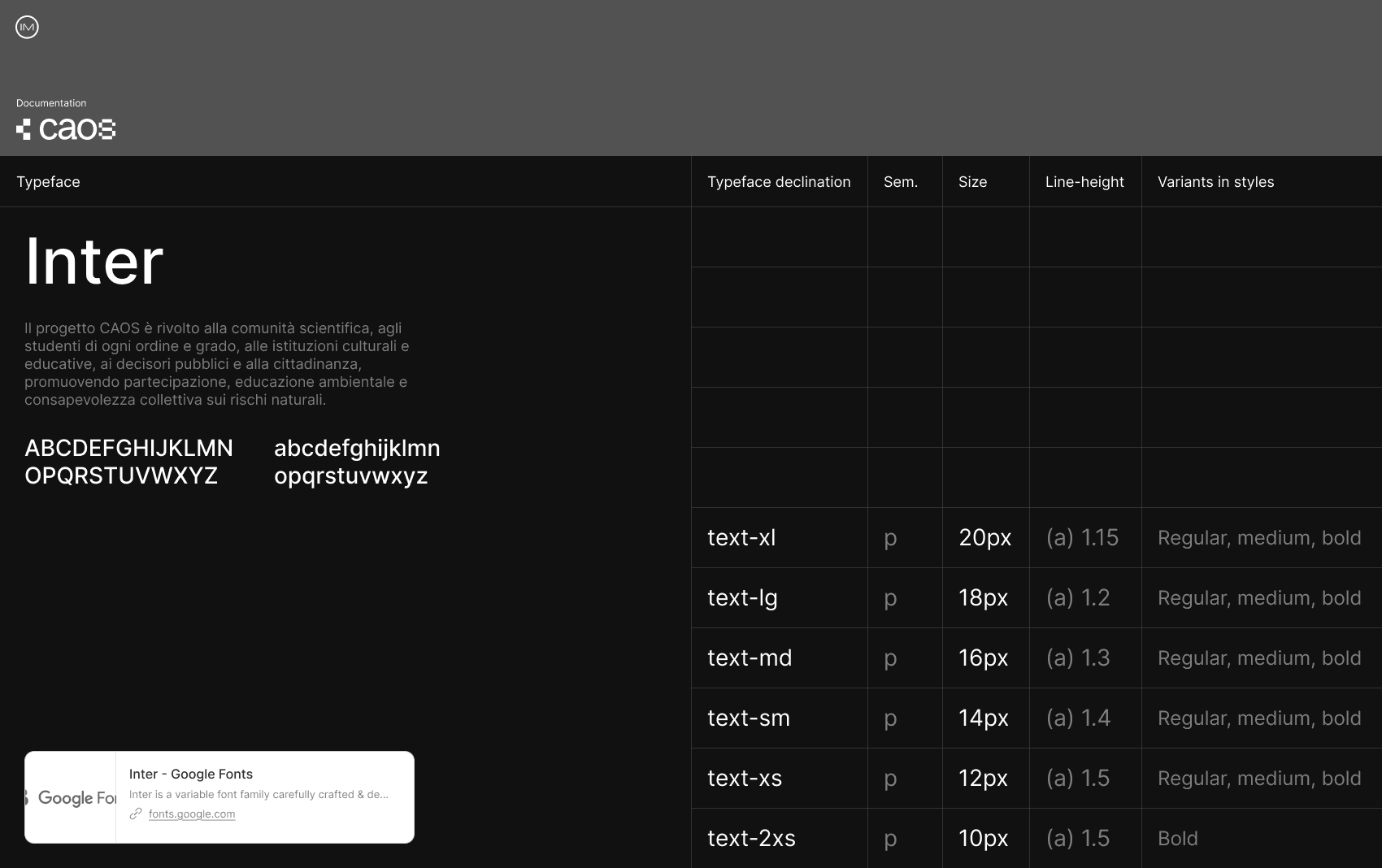Click 'Regular, medium, bold' in the text-xl row
The image size is (1382, 868).
[1259, 538]
